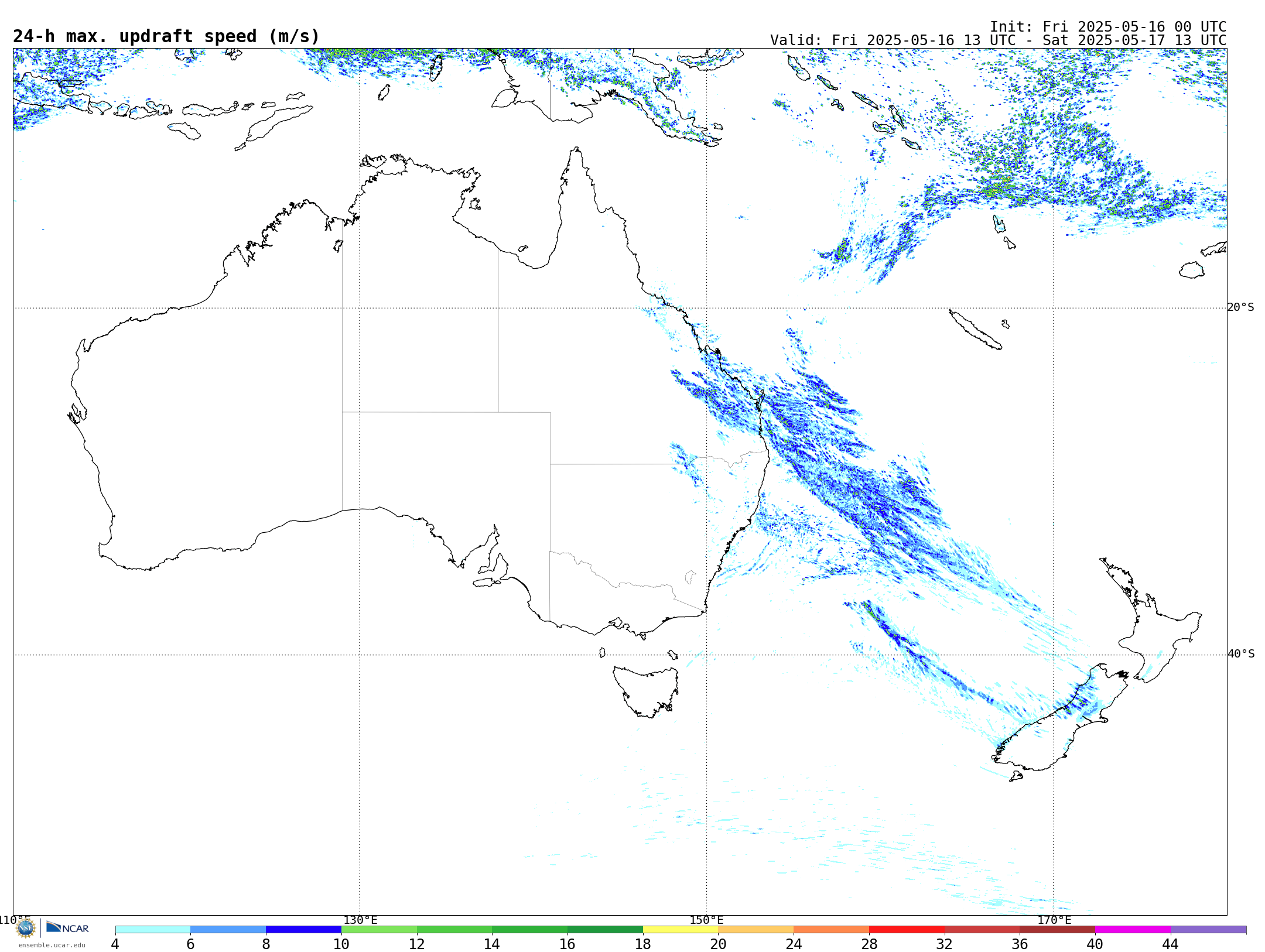Click the colorbar tick label 20
The height and width of the screenshot is (952, 1265).
click(719, 944)
